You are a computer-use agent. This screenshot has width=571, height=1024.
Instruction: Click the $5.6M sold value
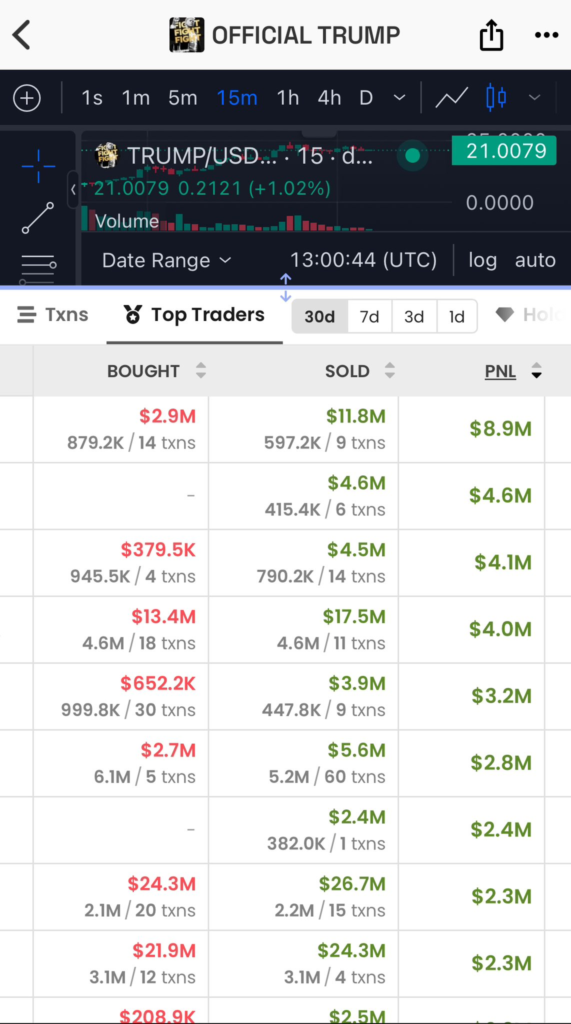pos(357,750)
